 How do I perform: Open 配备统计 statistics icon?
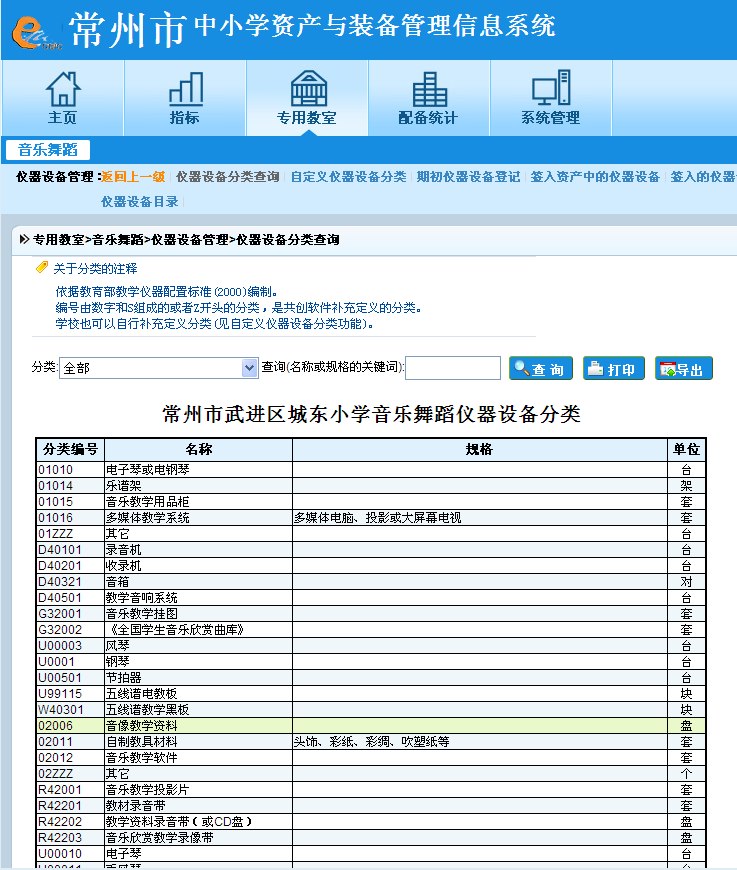[430, 89]
